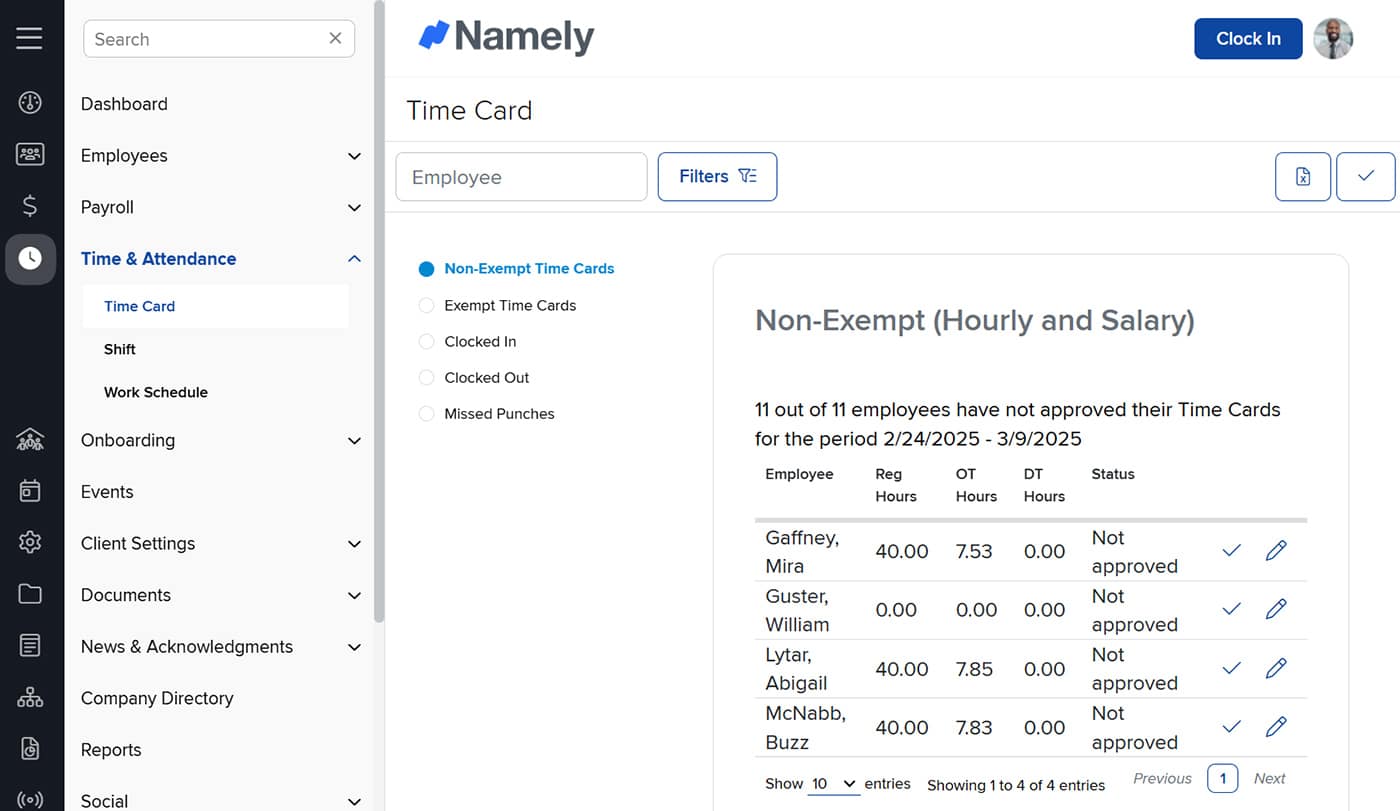Image resolution: width=1400 pixels, height=811 pixels.
Task: Select the Clocked In radio option
Action: point(427,342)
